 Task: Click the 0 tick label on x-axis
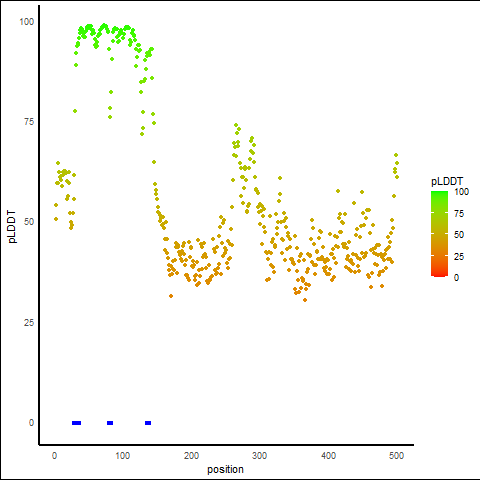coord(54,455)
